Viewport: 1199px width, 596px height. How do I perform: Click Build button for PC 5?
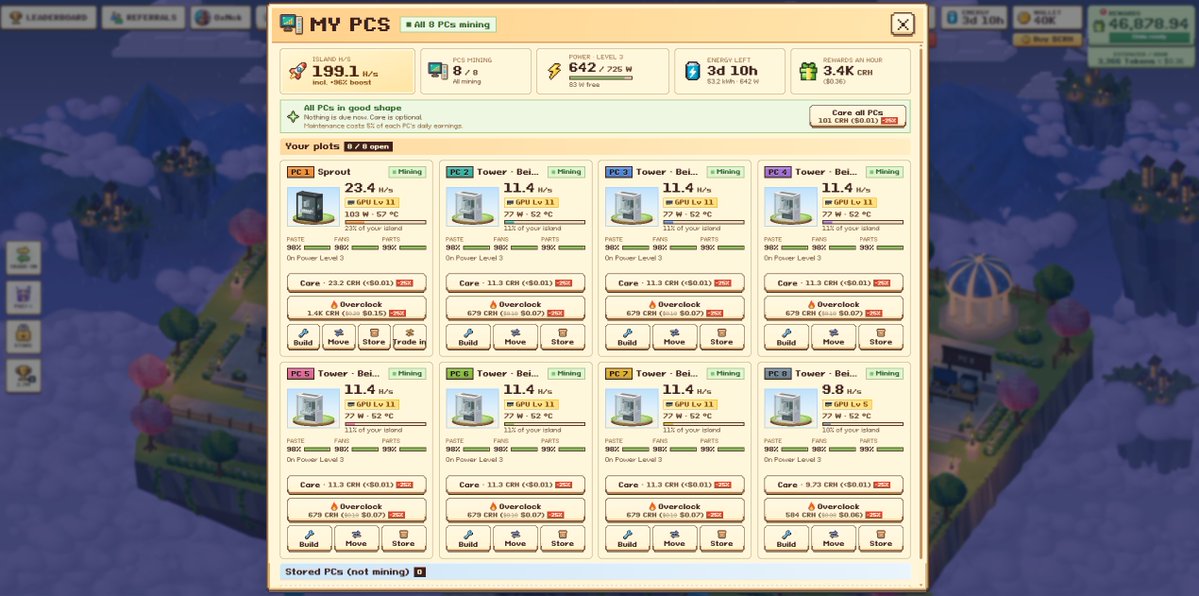309,539
